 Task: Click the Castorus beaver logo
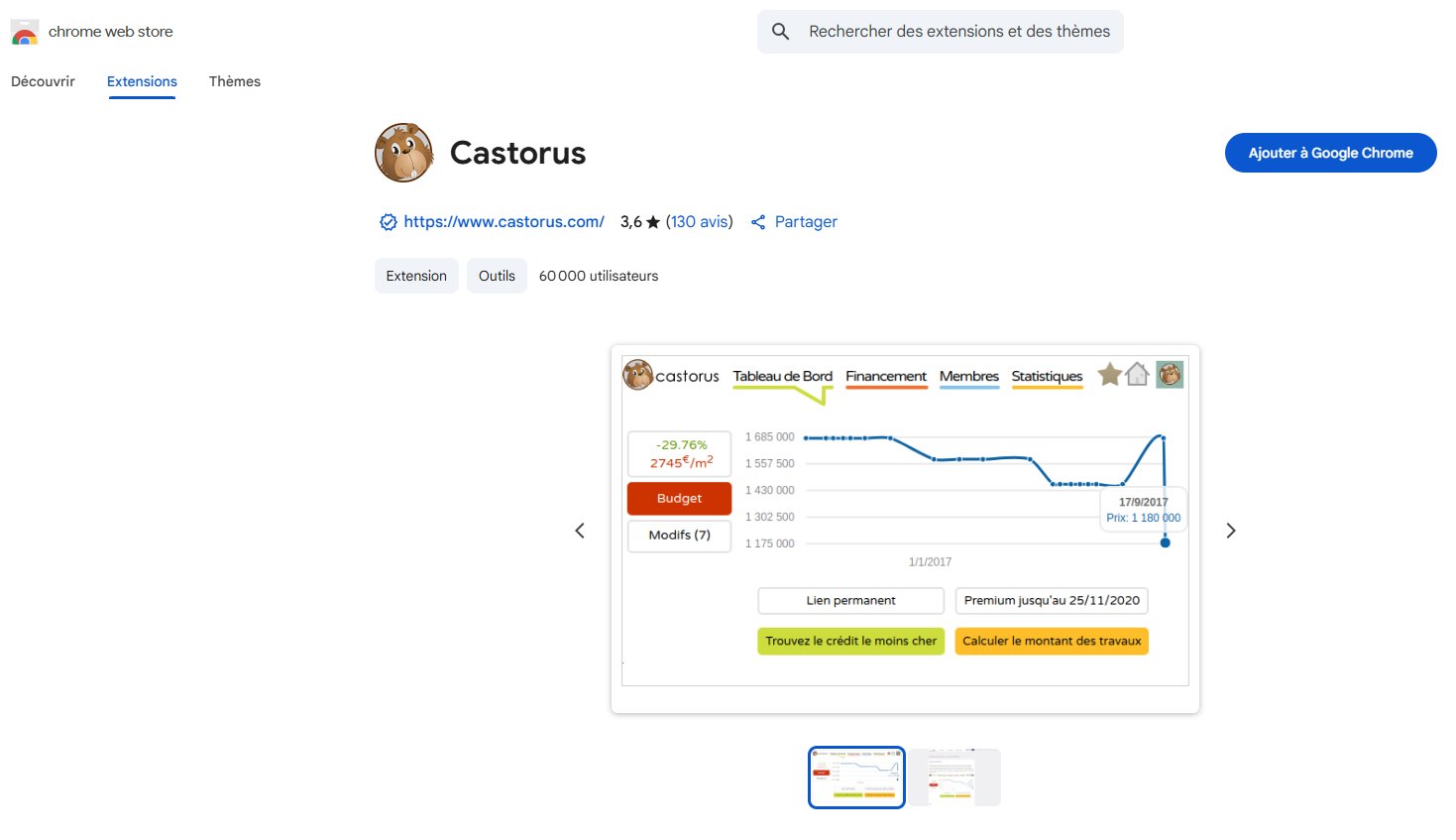[x=402, y=153]
